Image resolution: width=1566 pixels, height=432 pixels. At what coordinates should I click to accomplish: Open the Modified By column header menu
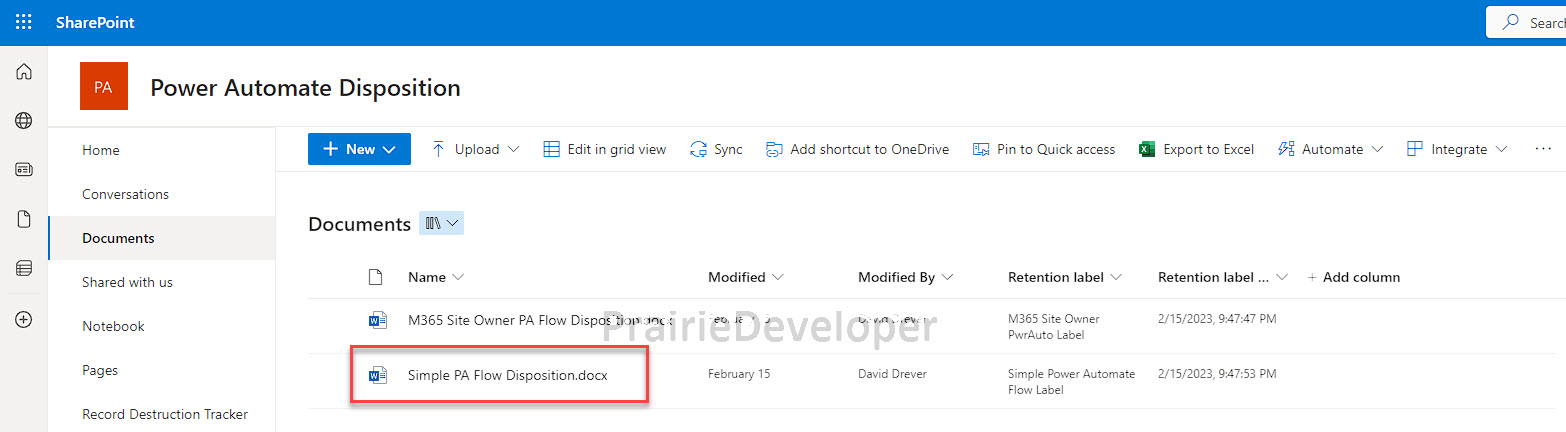coord(906,277)
